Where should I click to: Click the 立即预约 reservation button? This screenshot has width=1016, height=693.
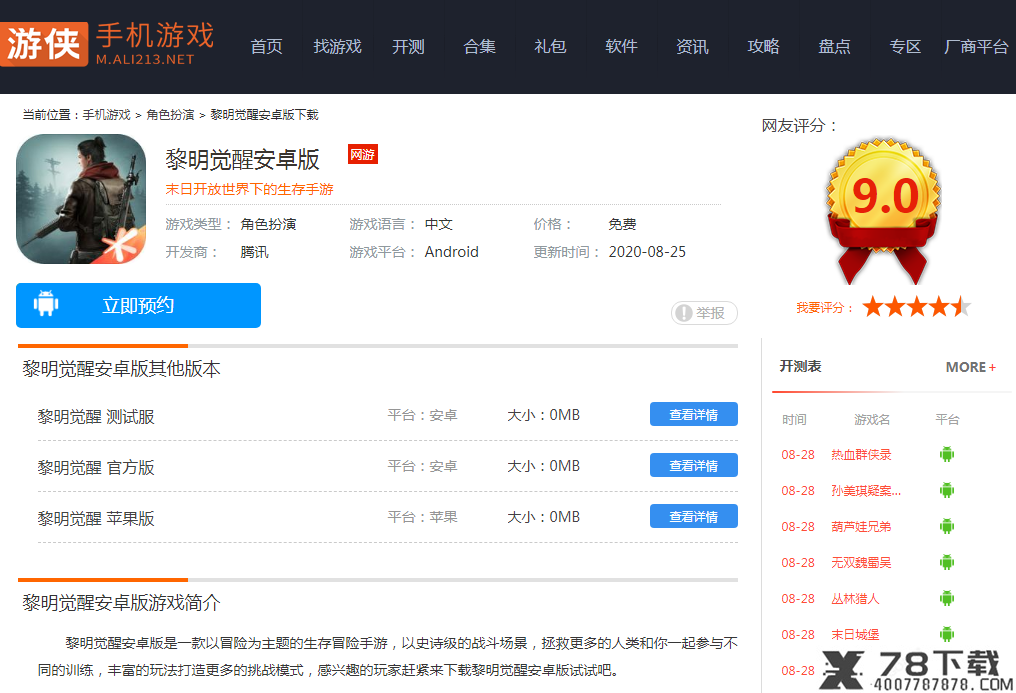point(139,305)
